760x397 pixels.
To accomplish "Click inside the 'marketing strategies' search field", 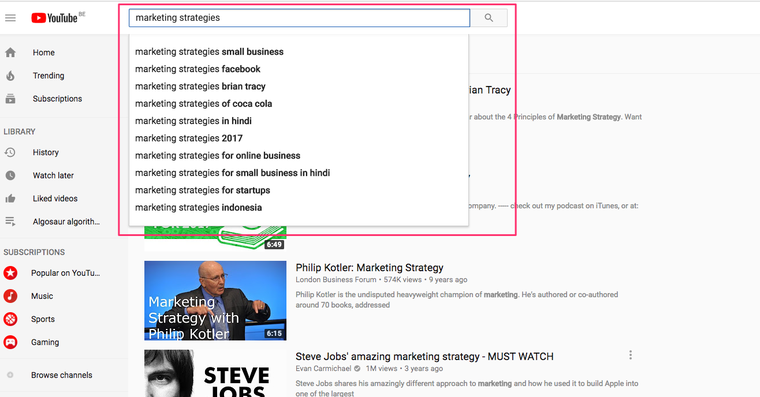I will (299, 18).
